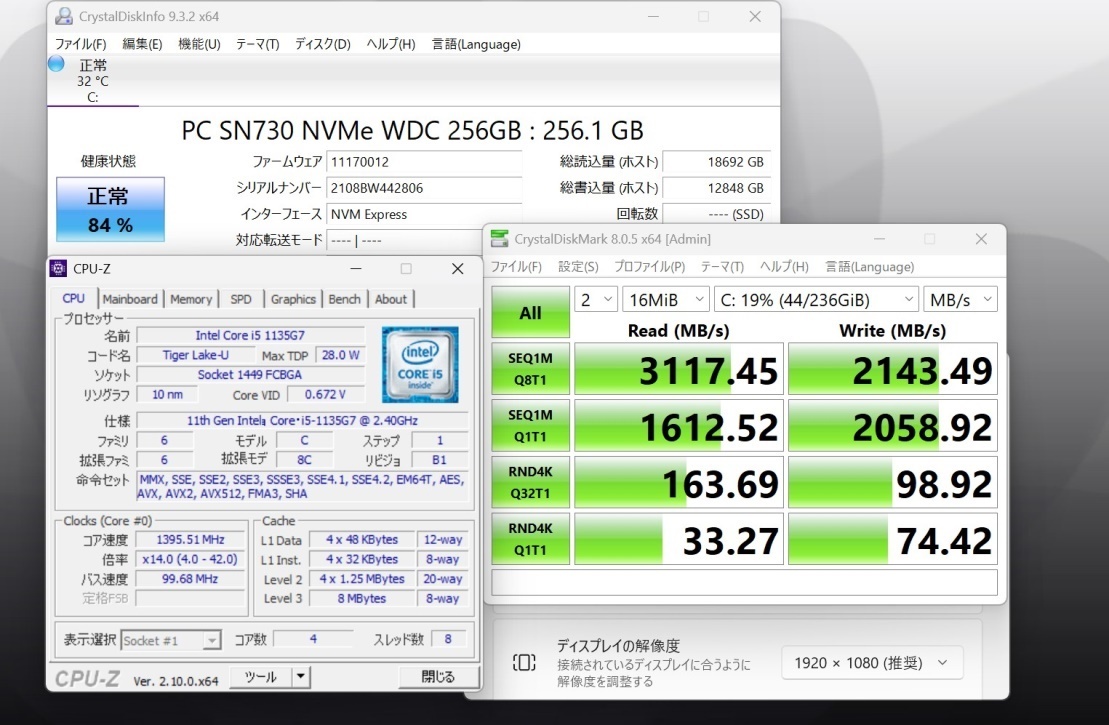Open 言語(Language) menu in CrystalDiskInfo
The width and height of the screenshot is (1109, 725).
pos(476,44)
